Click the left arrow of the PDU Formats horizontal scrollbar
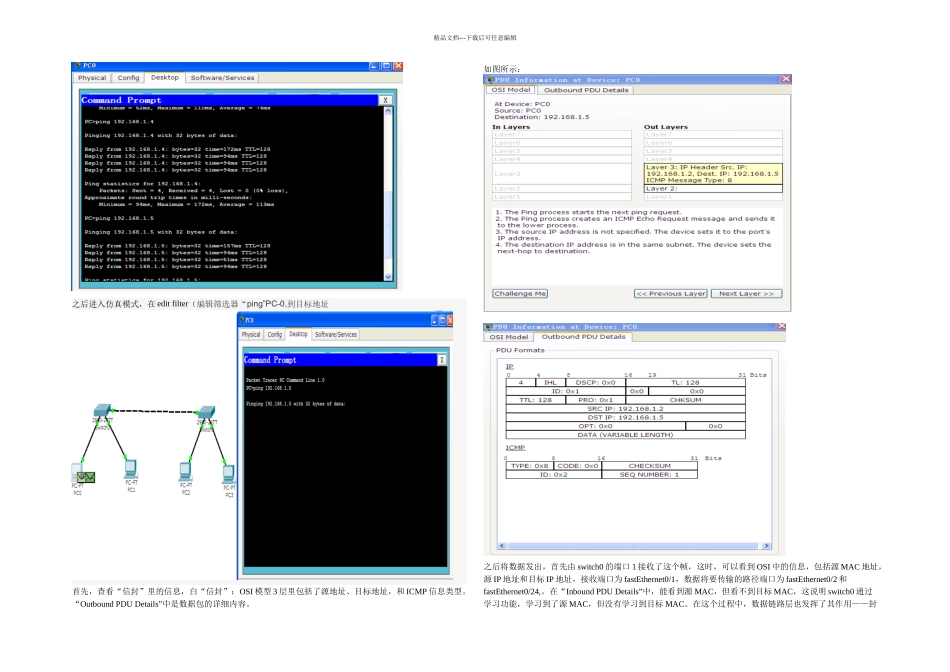950x672 pixels. (502, 546)
